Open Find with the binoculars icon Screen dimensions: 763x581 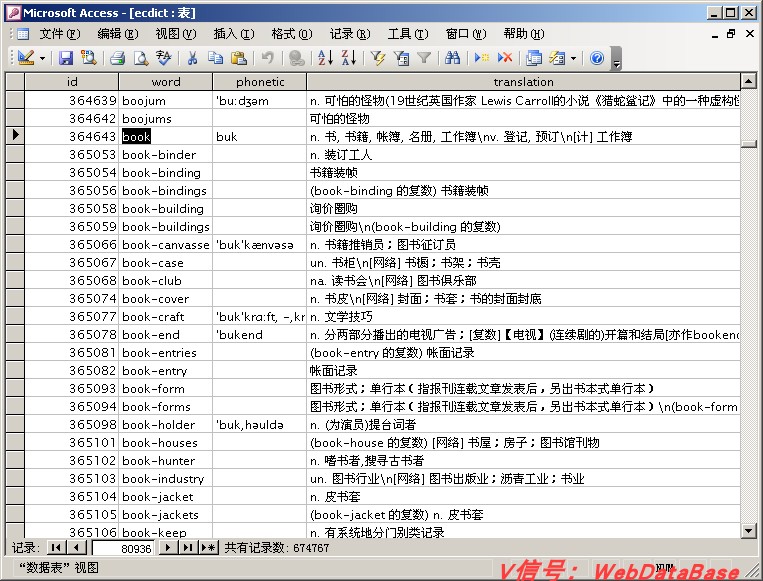pyautogui.click(x=453, y=58)
